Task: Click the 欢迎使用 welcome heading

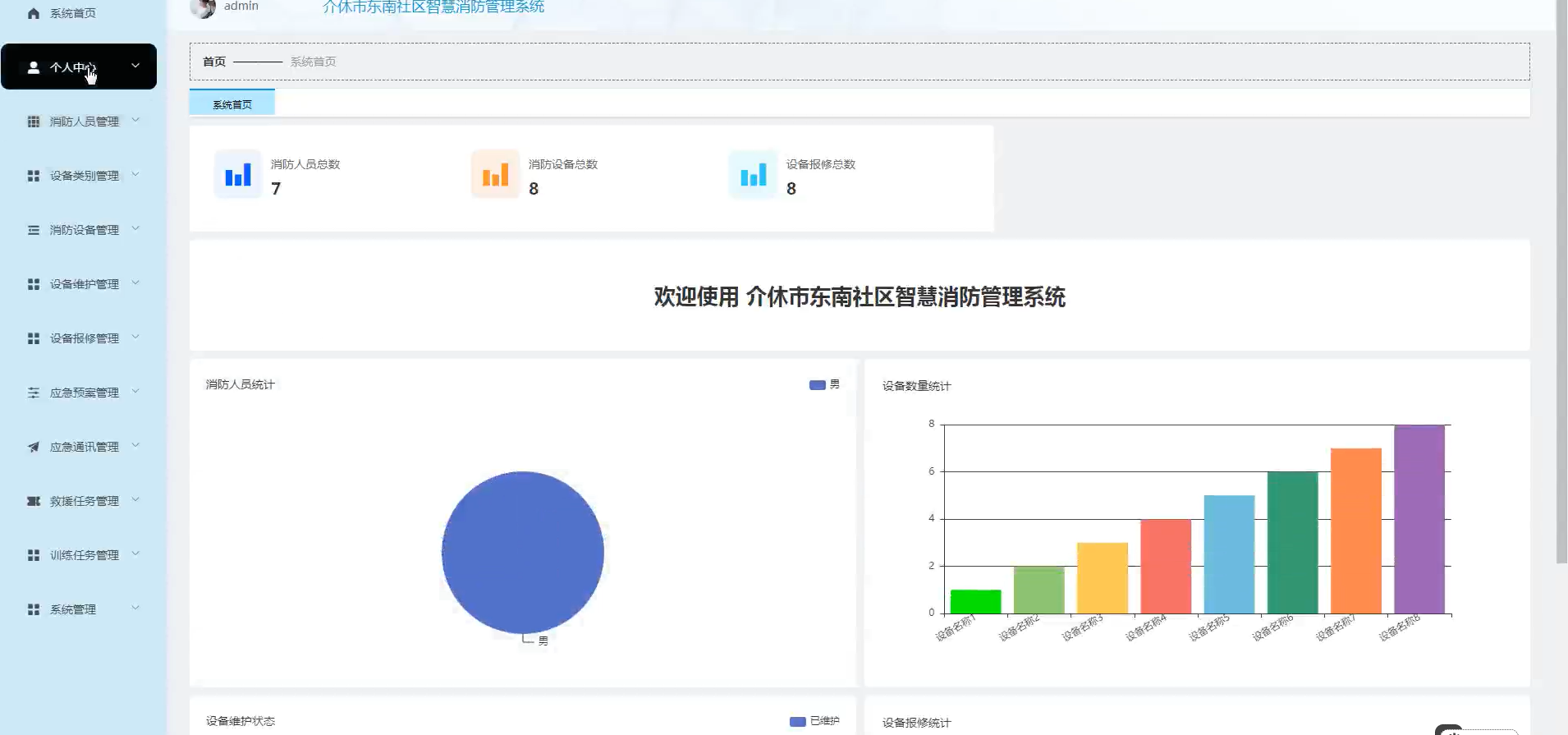Action: coord(860,296)
